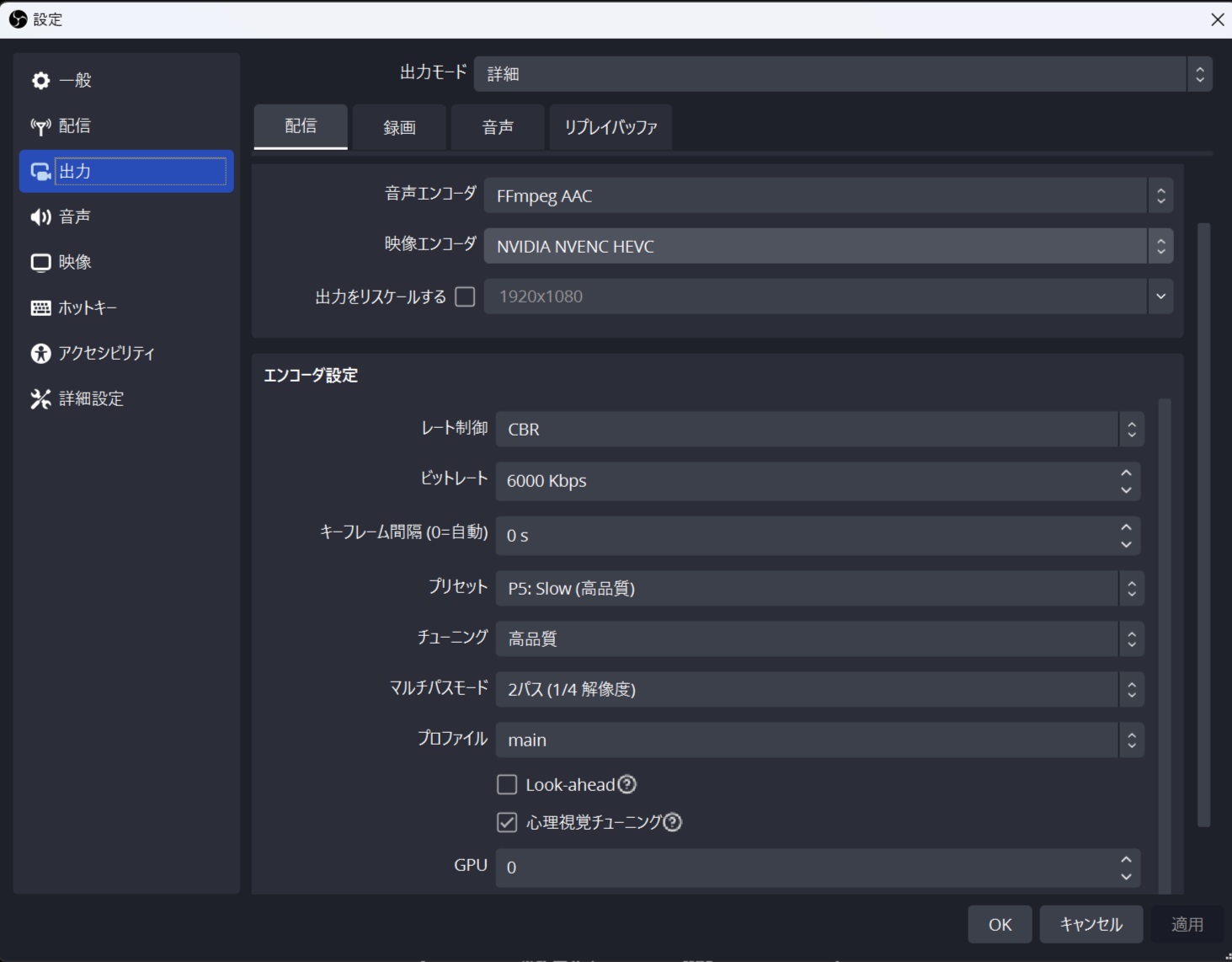The height and width of the screenshot is (962, 1232).
Task: Enable the Look-ahead checkbox
Action: coord(507,784)
